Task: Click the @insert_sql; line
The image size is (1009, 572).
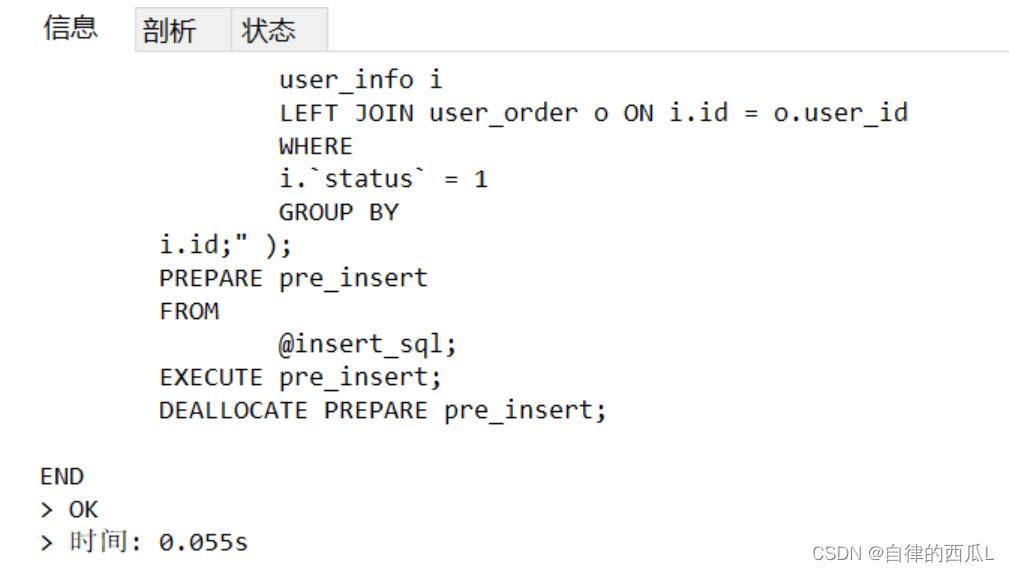Action: 367,344
